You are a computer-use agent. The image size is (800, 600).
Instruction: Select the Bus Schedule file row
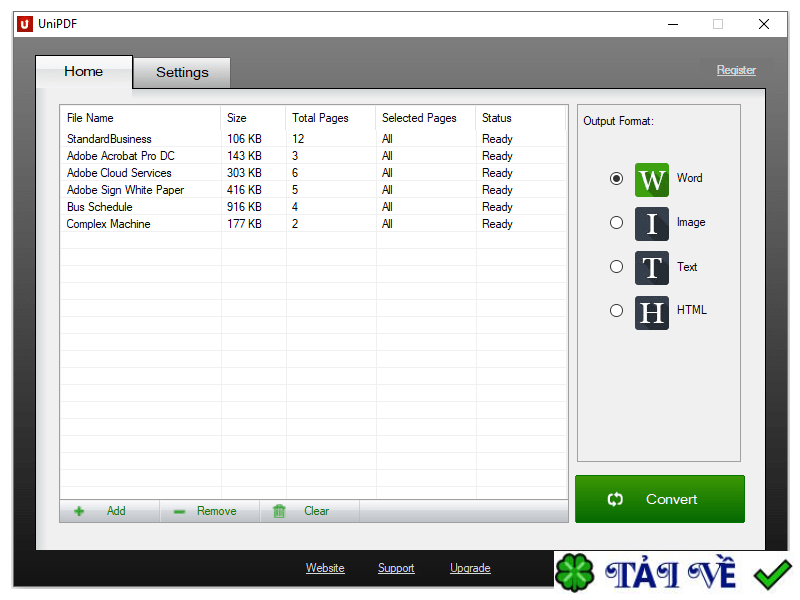[x=313, y=207]
